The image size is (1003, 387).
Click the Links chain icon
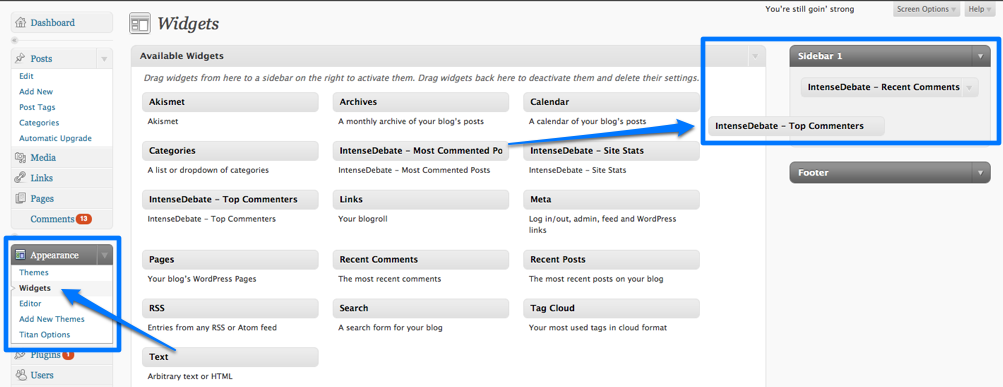(x=20, y=178)
